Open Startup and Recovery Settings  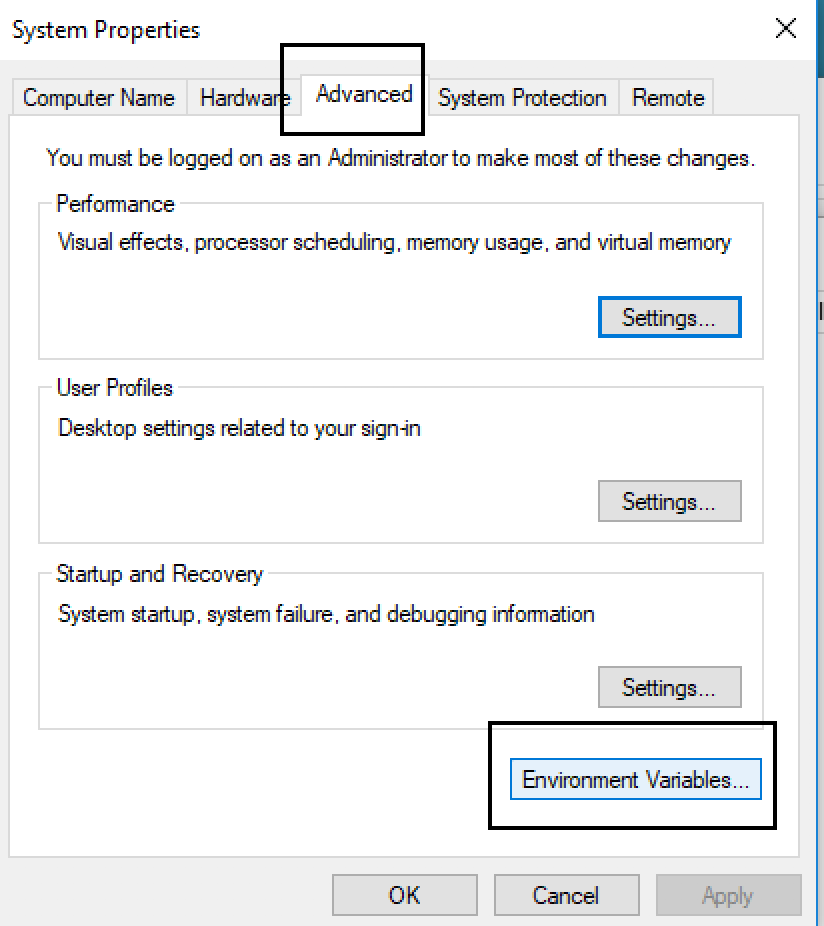(669, 688)
